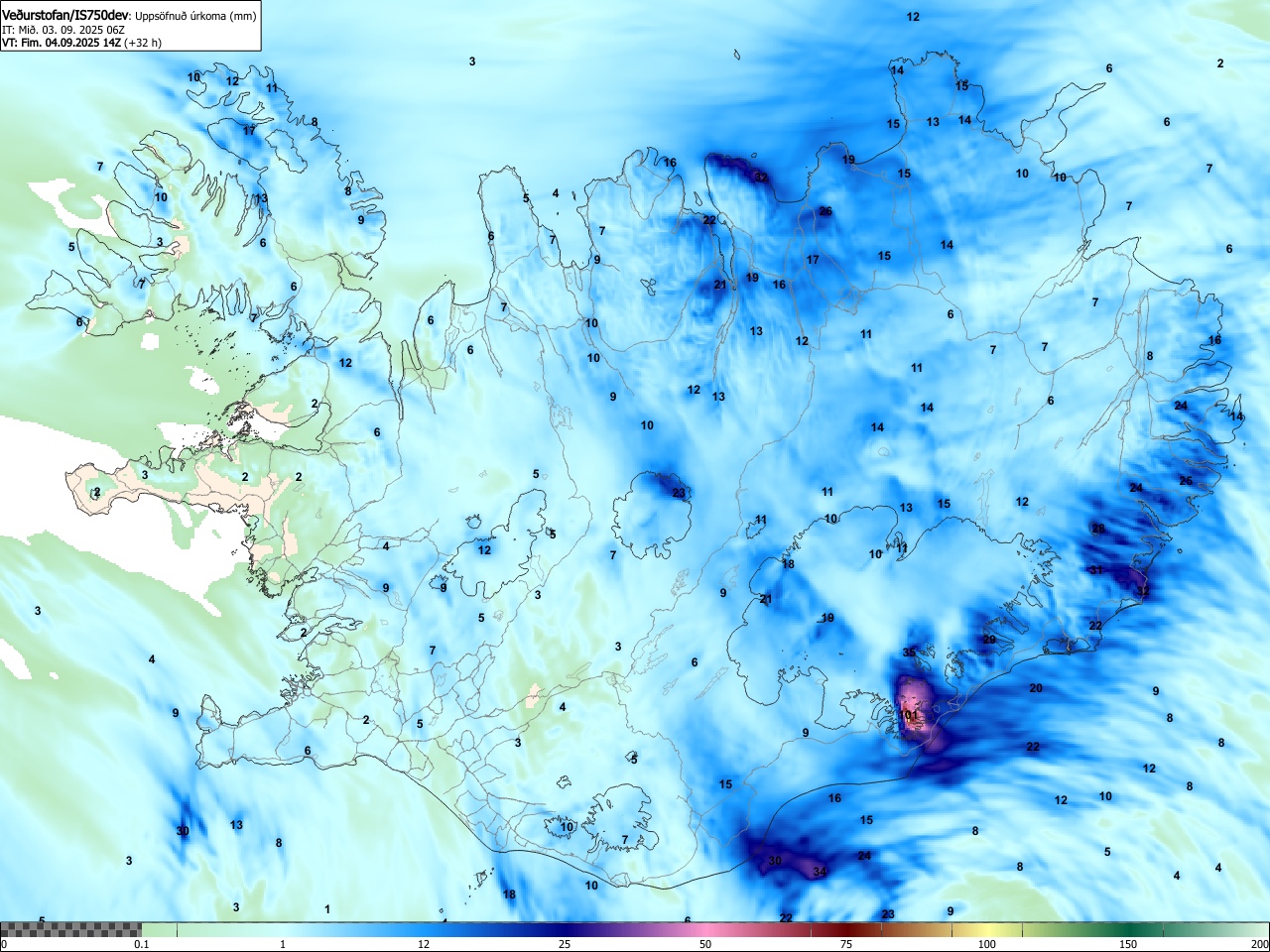Screen dimensions: 1270x952
Task: Click the 'Veðurstofan/IS750dev' title text
Action: pos(66,16)
